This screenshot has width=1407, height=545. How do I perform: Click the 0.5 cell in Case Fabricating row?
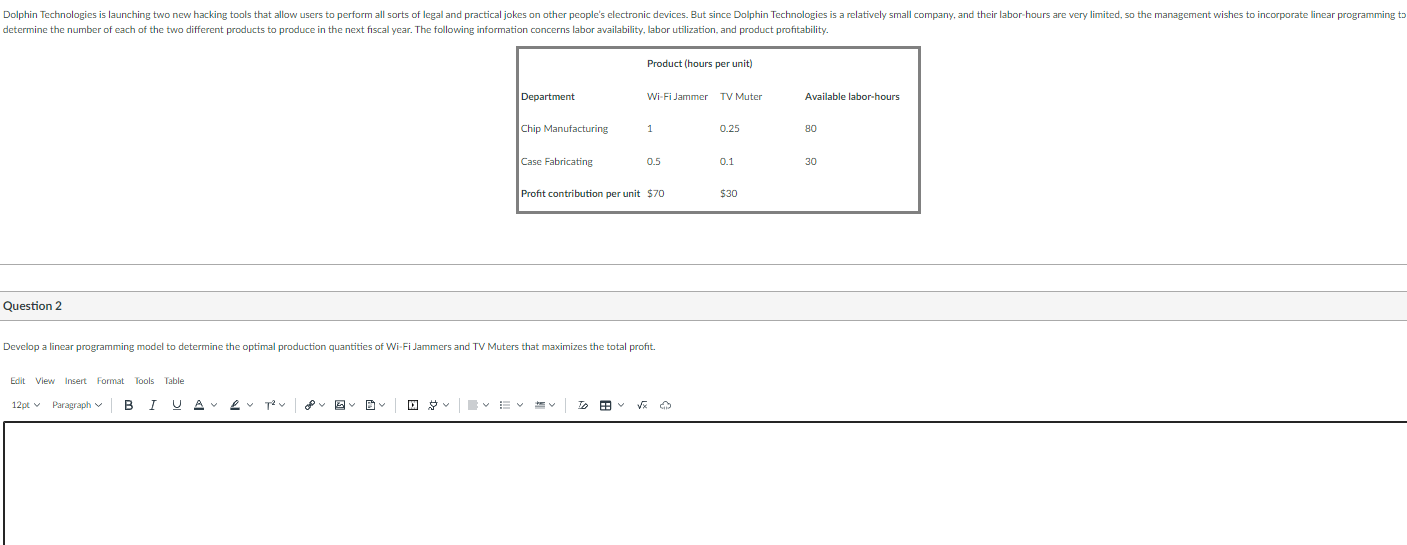pos(653,162)
